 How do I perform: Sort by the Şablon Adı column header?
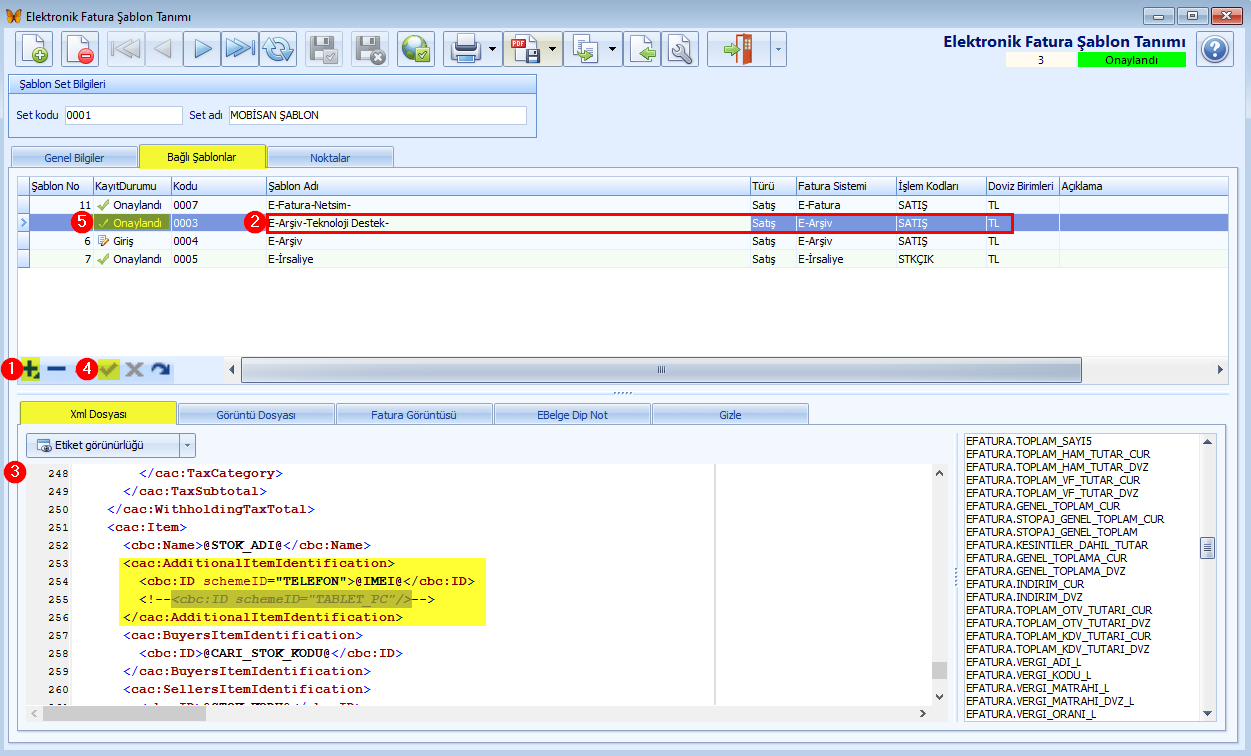[507, 186]
